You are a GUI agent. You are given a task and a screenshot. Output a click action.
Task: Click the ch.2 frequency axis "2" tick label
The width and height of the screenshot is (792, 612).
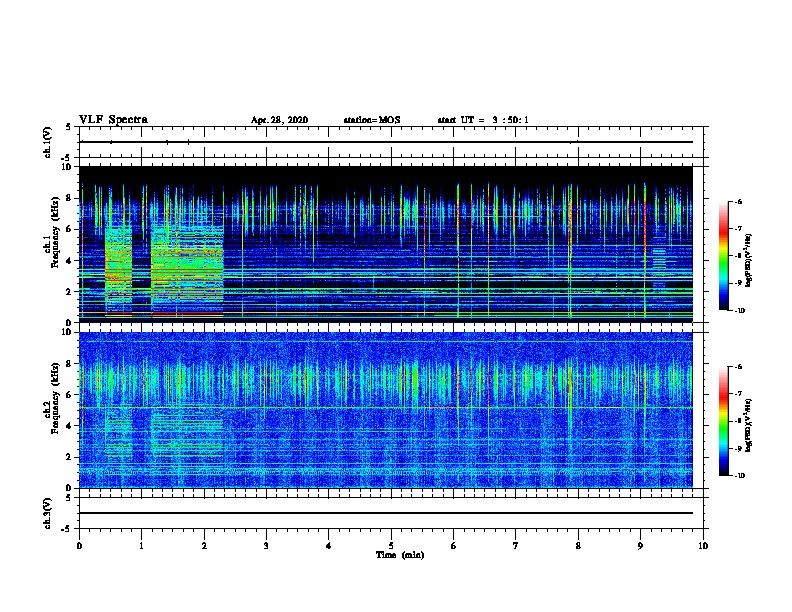click(70, 457)
